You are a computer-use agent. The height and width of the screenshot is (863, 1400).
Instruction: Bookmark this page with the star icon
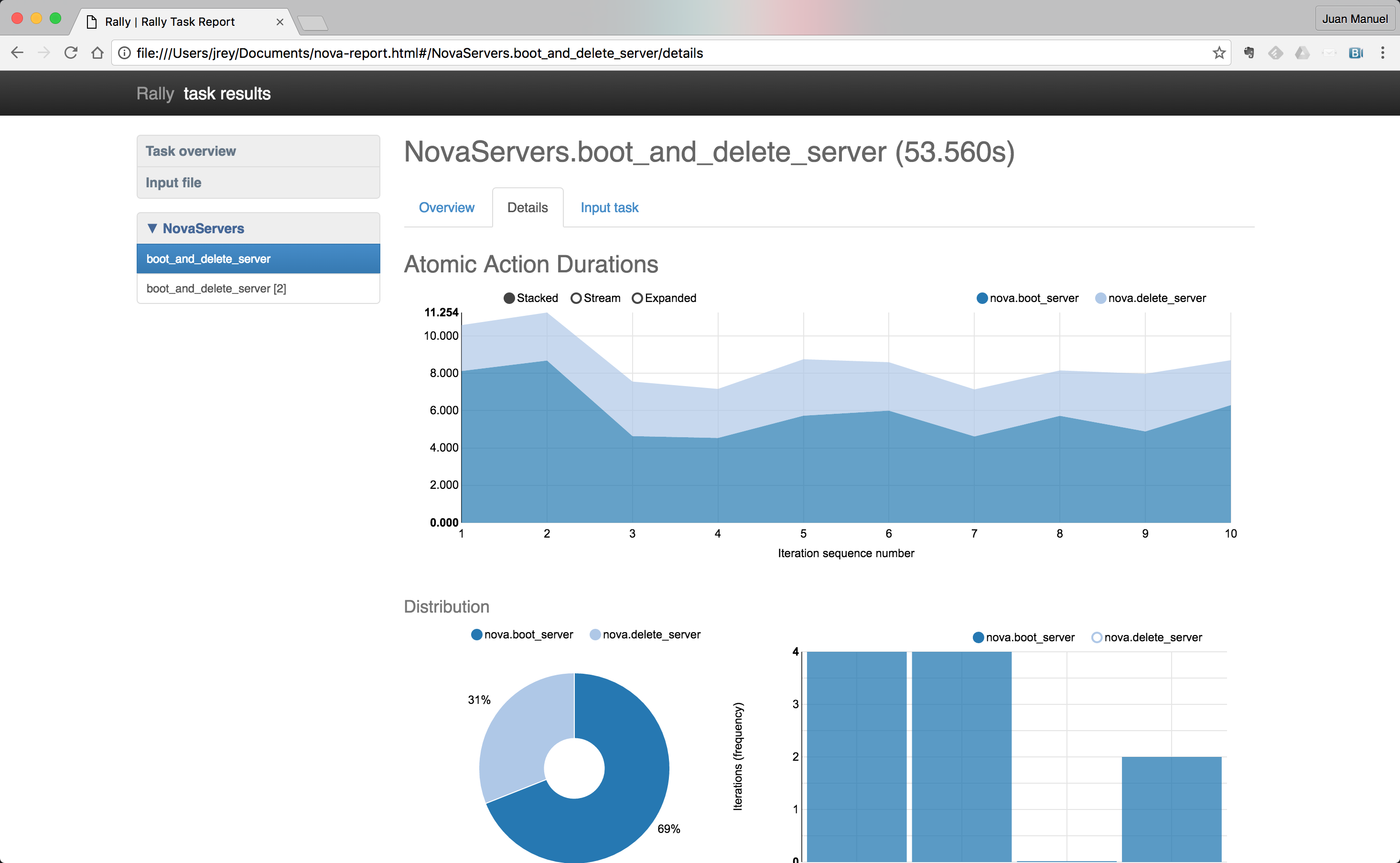pyautogui.click(x=1219, y=53)
